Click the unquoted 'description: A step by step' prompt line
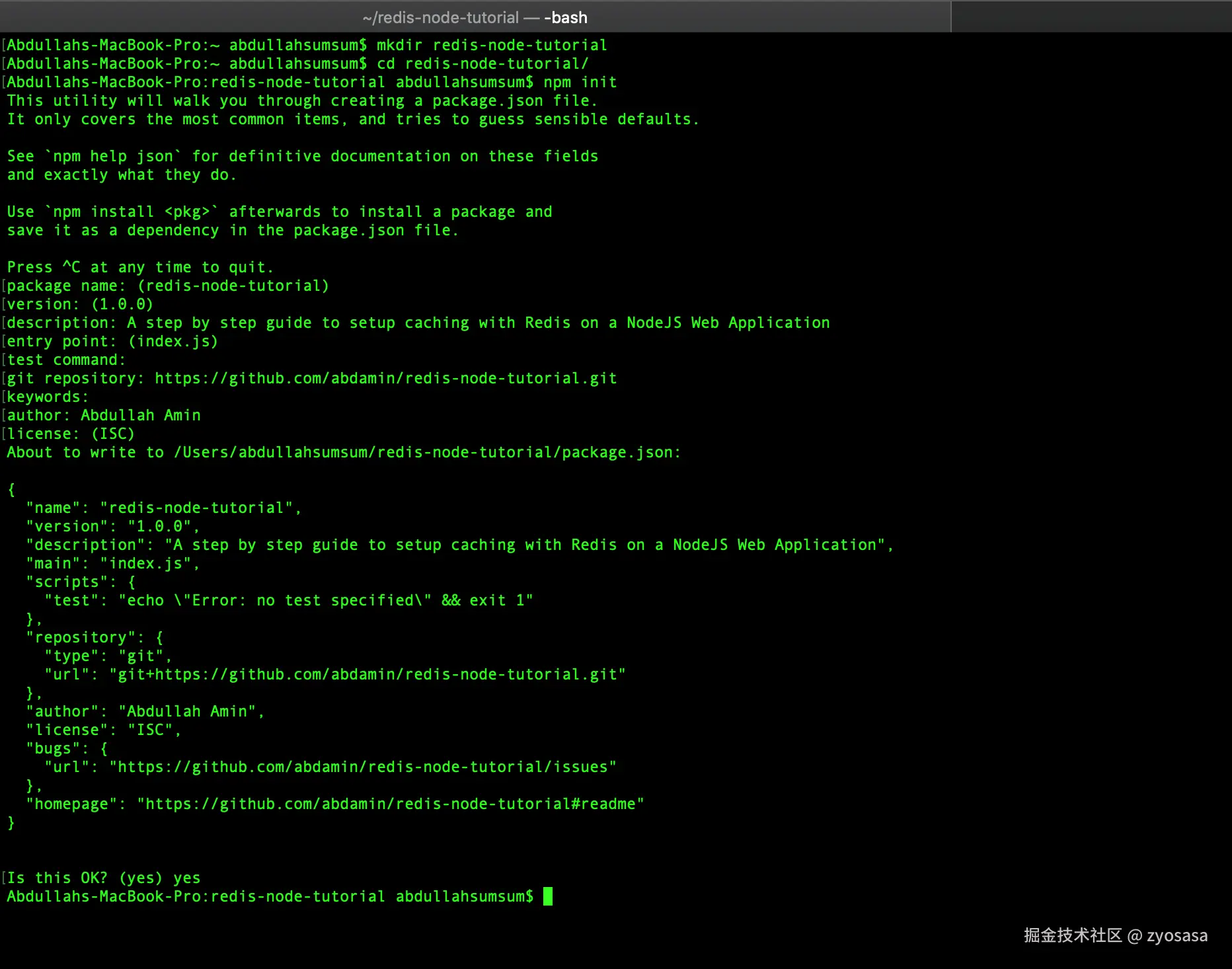The width and height of the screenshot is (1232, 969). [x=418, y=323]
